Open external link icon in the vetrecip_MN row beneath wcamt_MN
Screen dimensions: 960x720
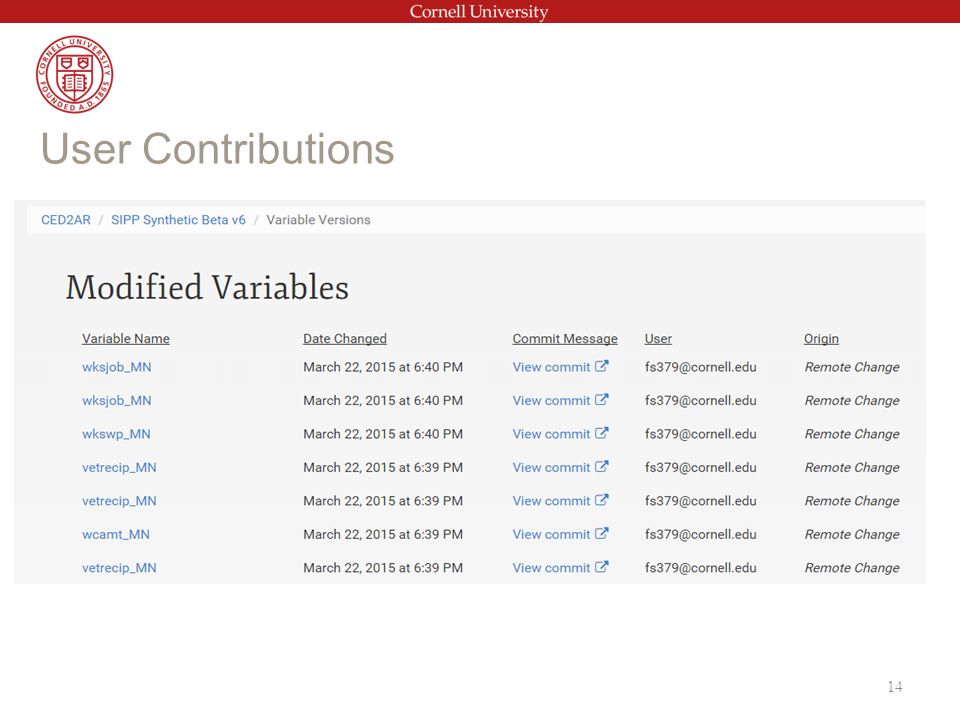click(x=601, y=567)
